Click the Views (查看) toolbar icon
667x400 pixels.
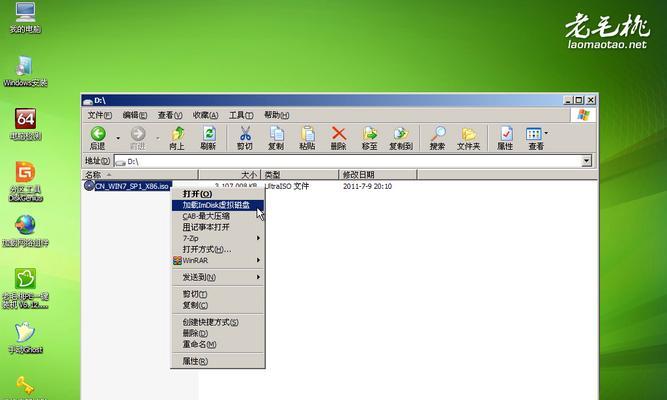pos(533,134)
